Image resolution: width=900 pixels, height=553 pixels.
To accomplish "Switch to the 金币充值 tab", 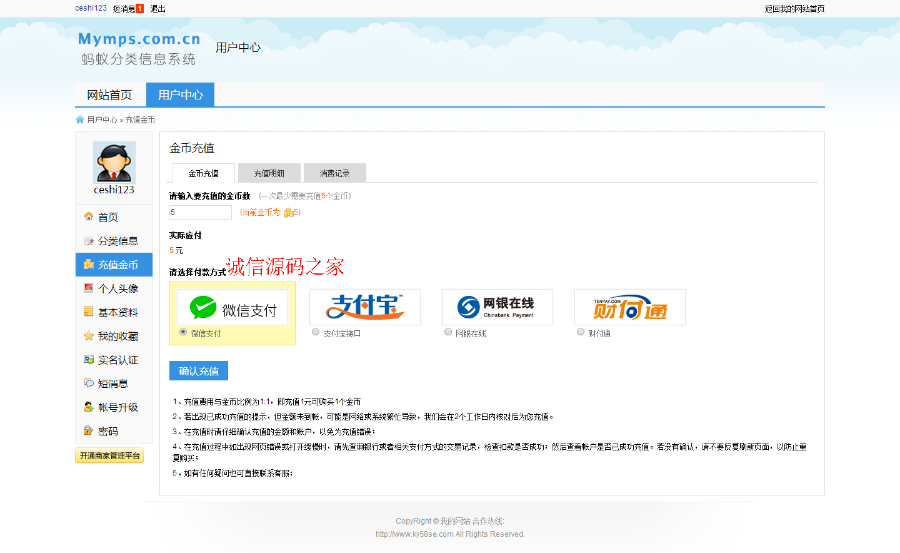I will pos(203,173).
